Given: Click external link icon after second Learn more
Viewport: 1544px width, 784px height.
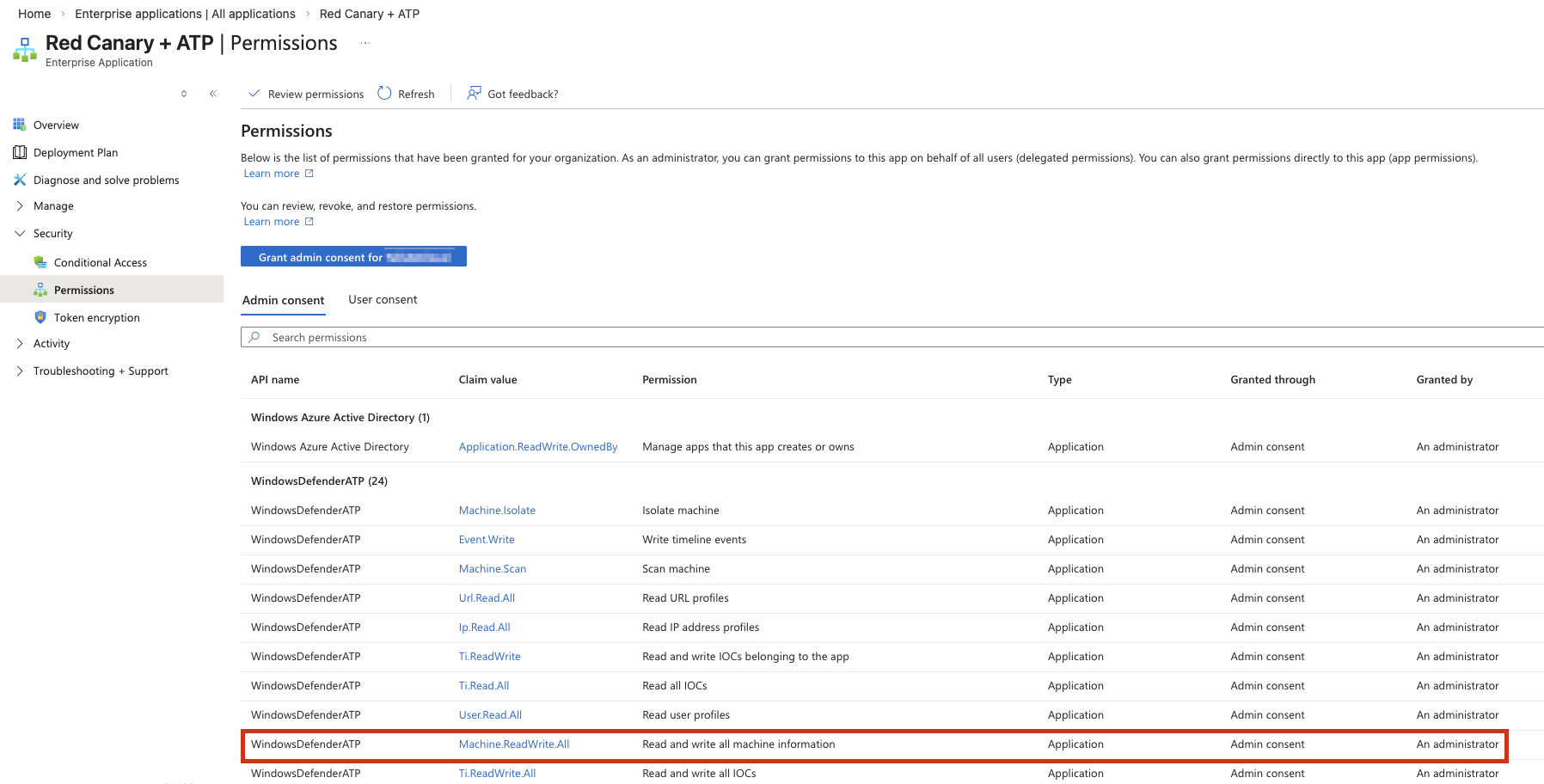Looking at the screenshot, I should tap(309, 221).
